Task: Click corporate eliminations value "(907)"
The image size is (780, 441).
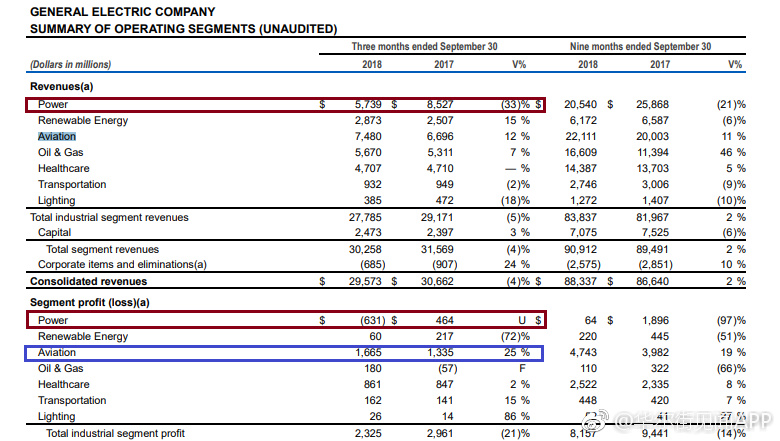Action: click(445, 264)
